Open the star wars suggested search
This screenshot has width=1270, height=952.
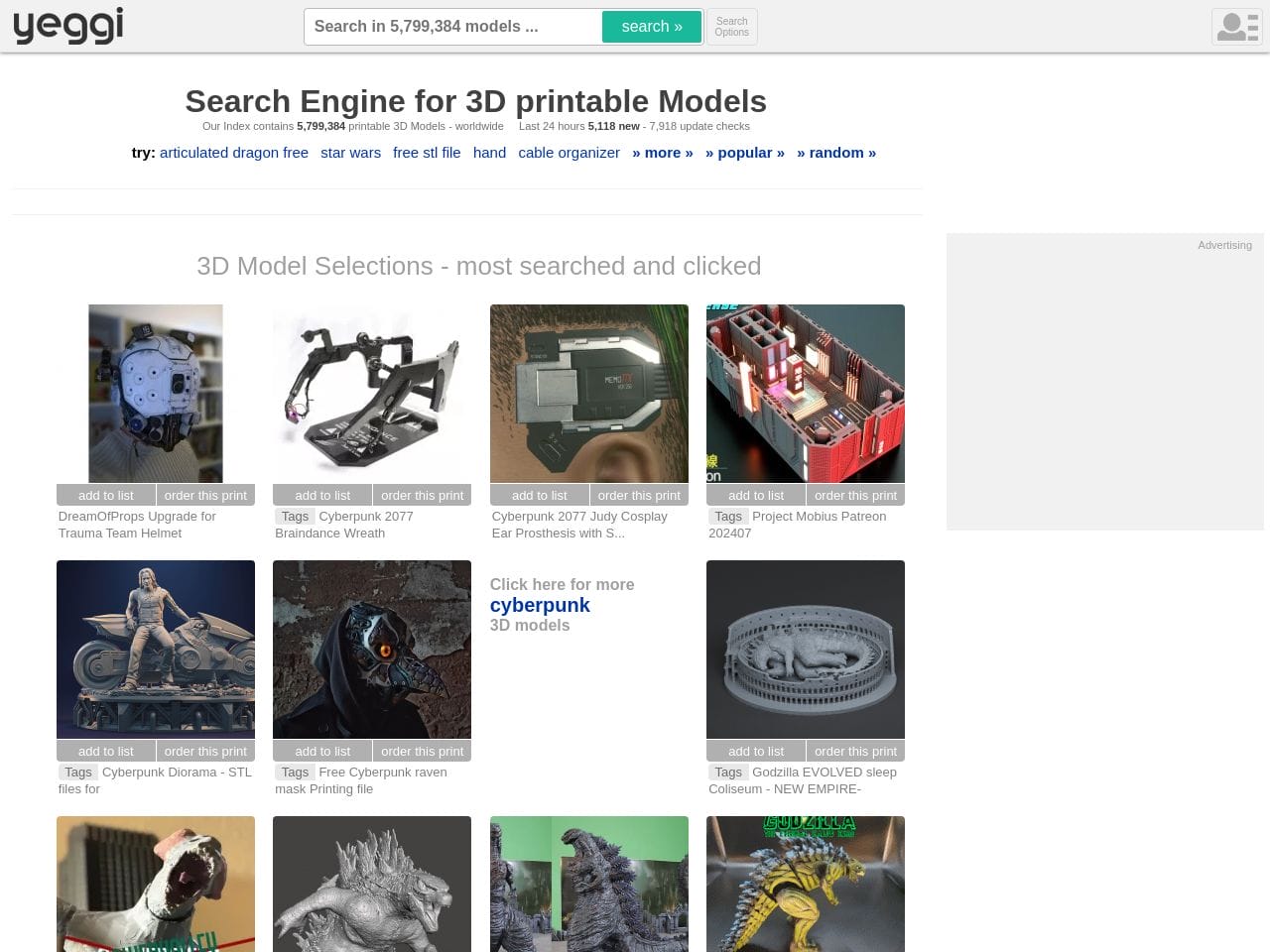click(350, 153)
